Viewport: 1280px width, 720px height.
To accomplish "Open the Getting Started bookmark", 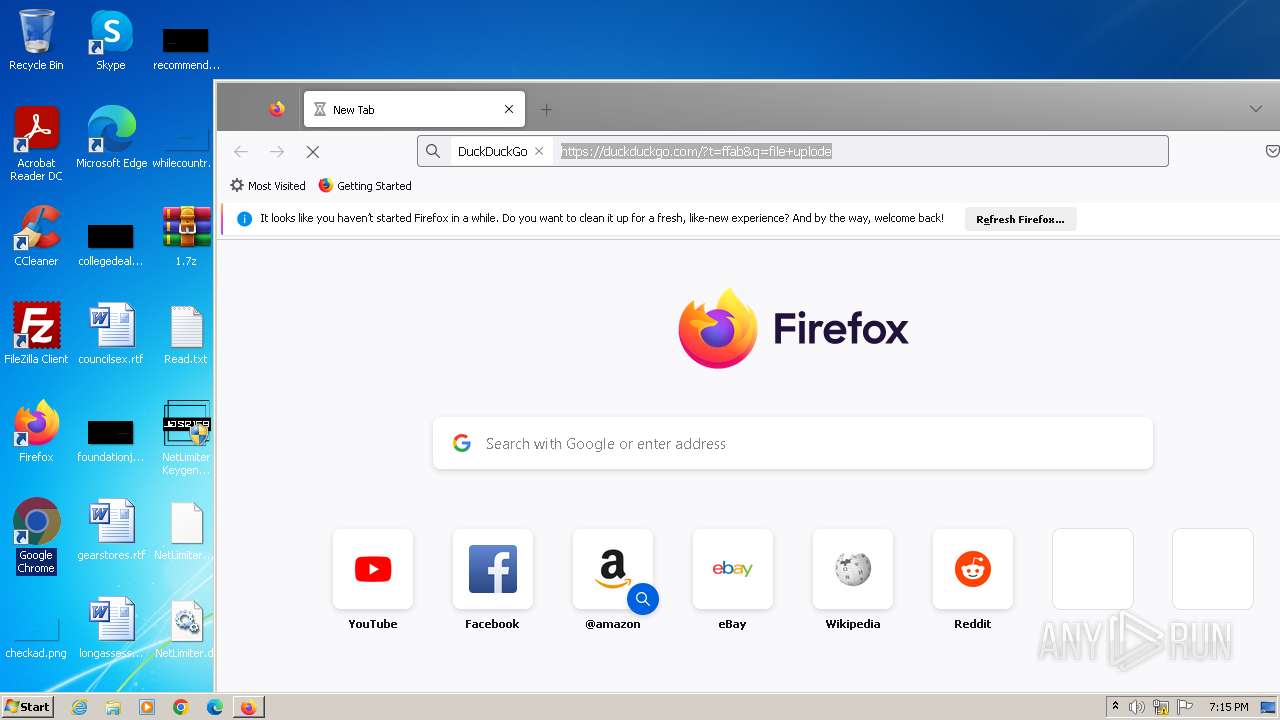I will [x=365, y=185].
